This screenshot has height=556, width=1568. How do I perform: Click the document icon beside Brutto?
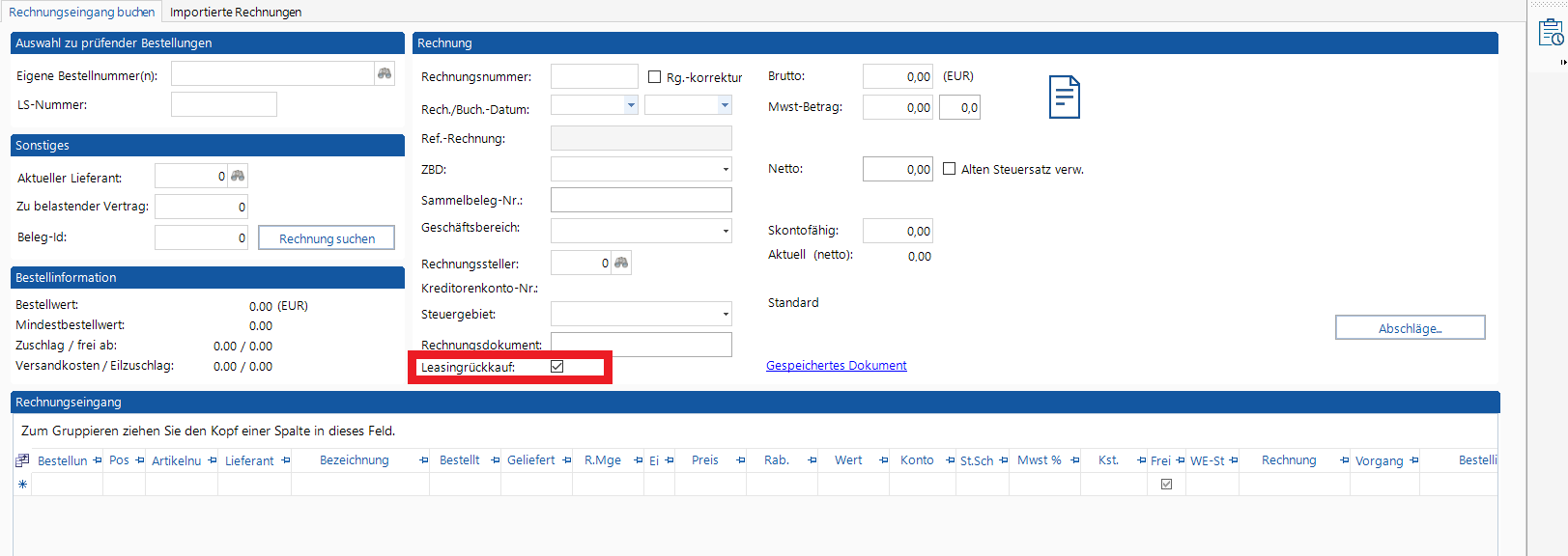coord(1064,97)
